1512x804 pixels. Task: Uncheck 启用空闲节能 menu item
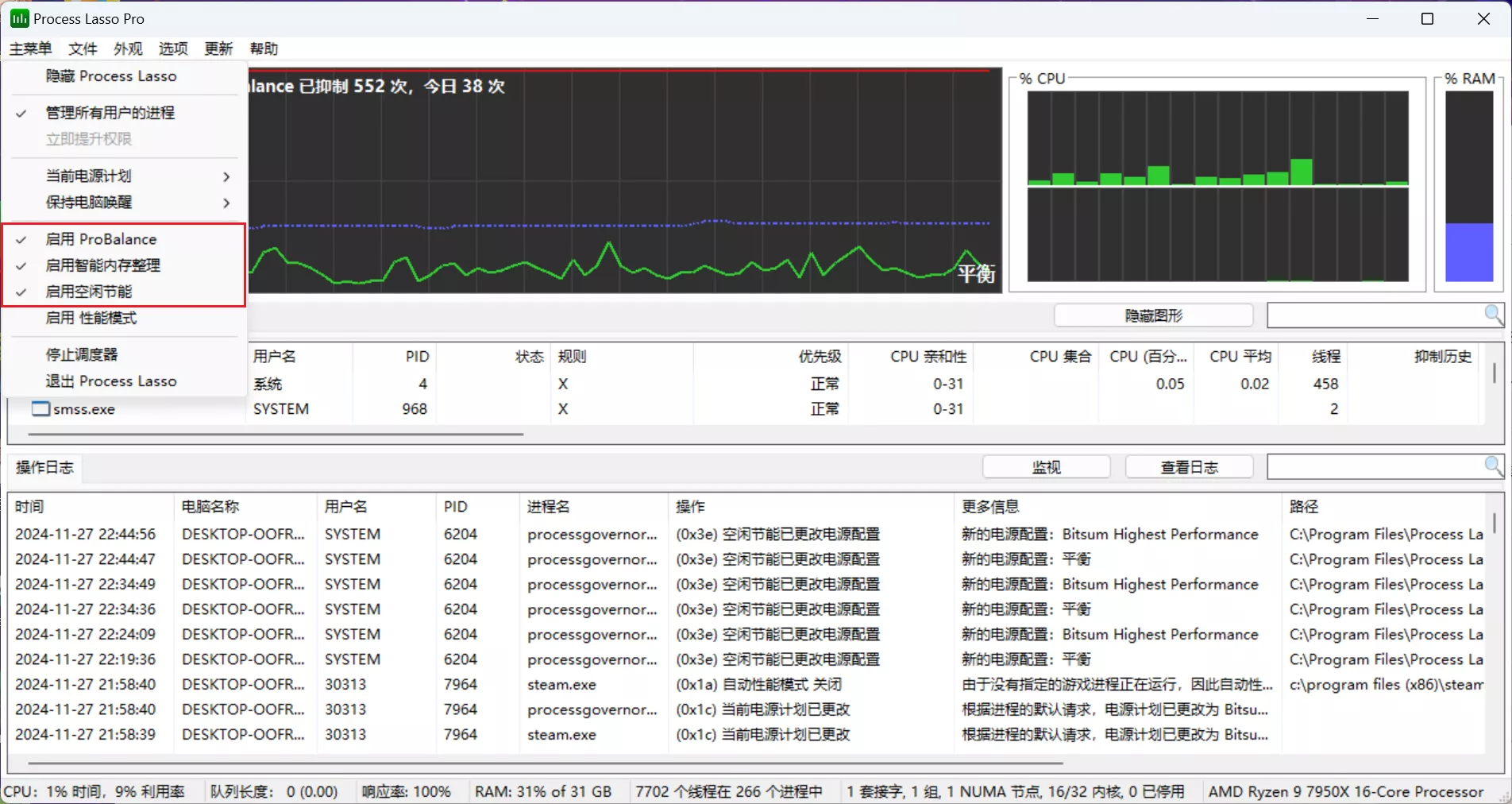tap(89, 292)
